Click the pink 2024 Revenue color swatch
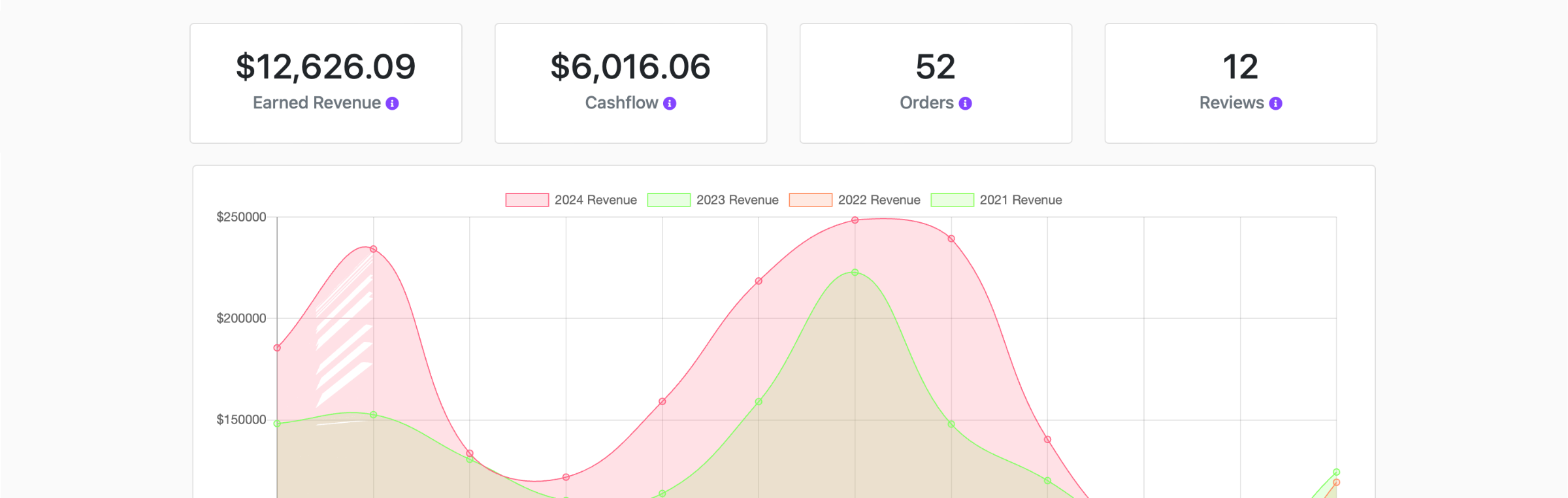1568x498 pixels. coord(527,200)
